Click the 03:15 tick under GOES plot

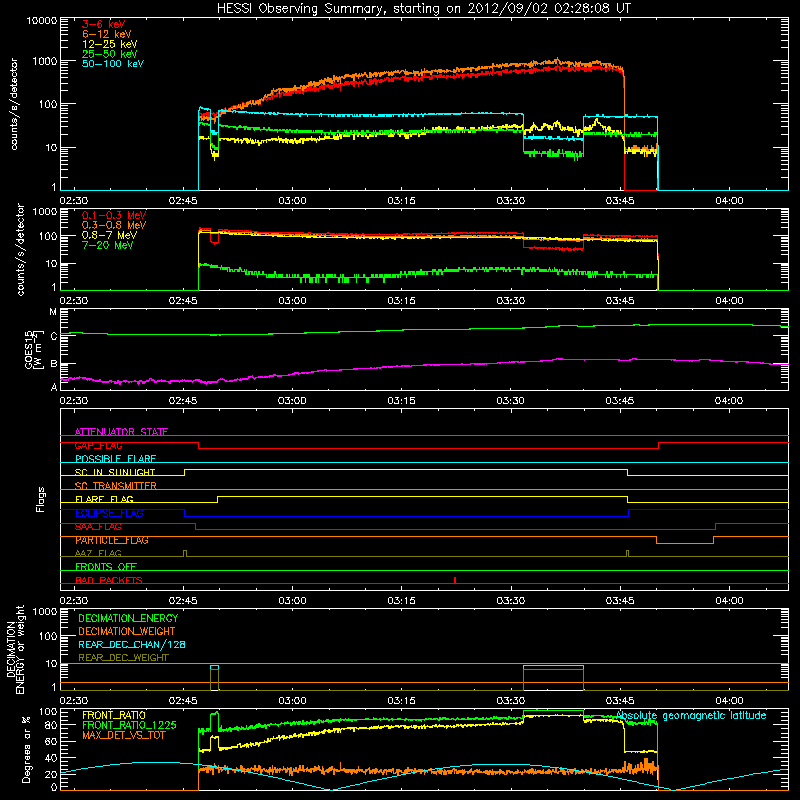(x=402, y=401)
